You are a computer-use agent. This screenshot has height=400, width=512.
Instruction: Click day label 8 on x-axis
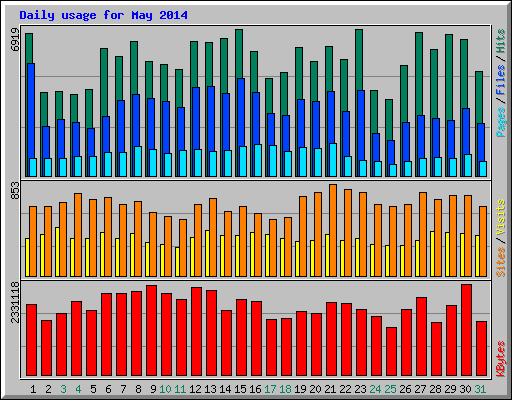[138, 389]
